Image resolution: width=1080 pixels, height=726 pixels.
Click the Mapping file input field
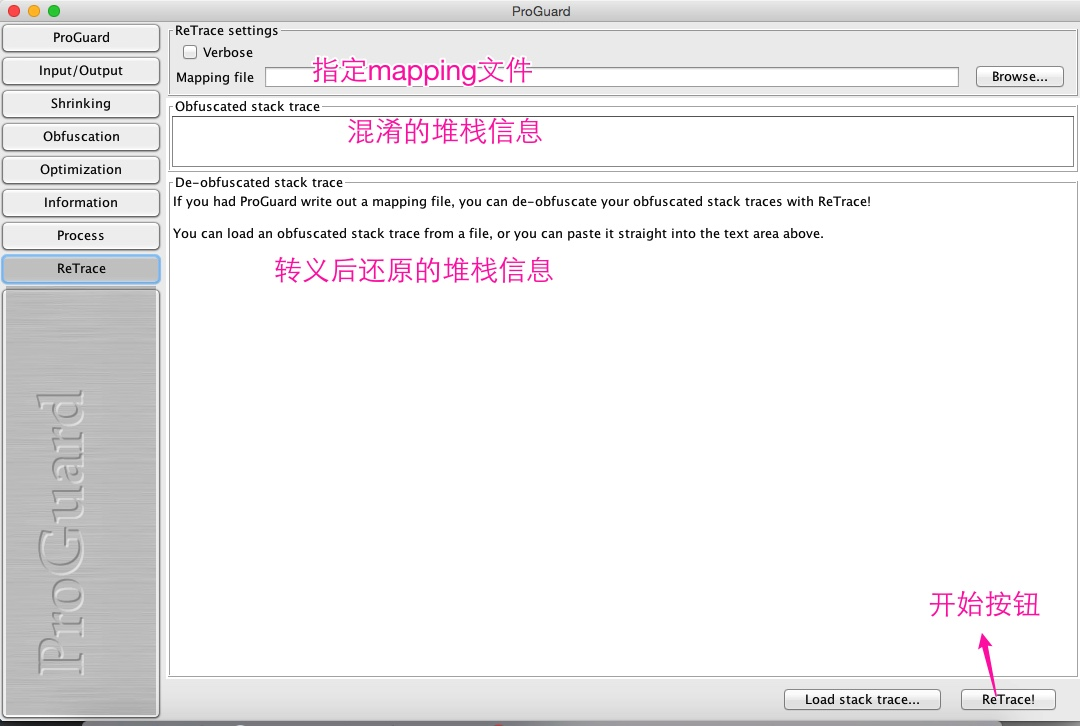coord(612,77)
